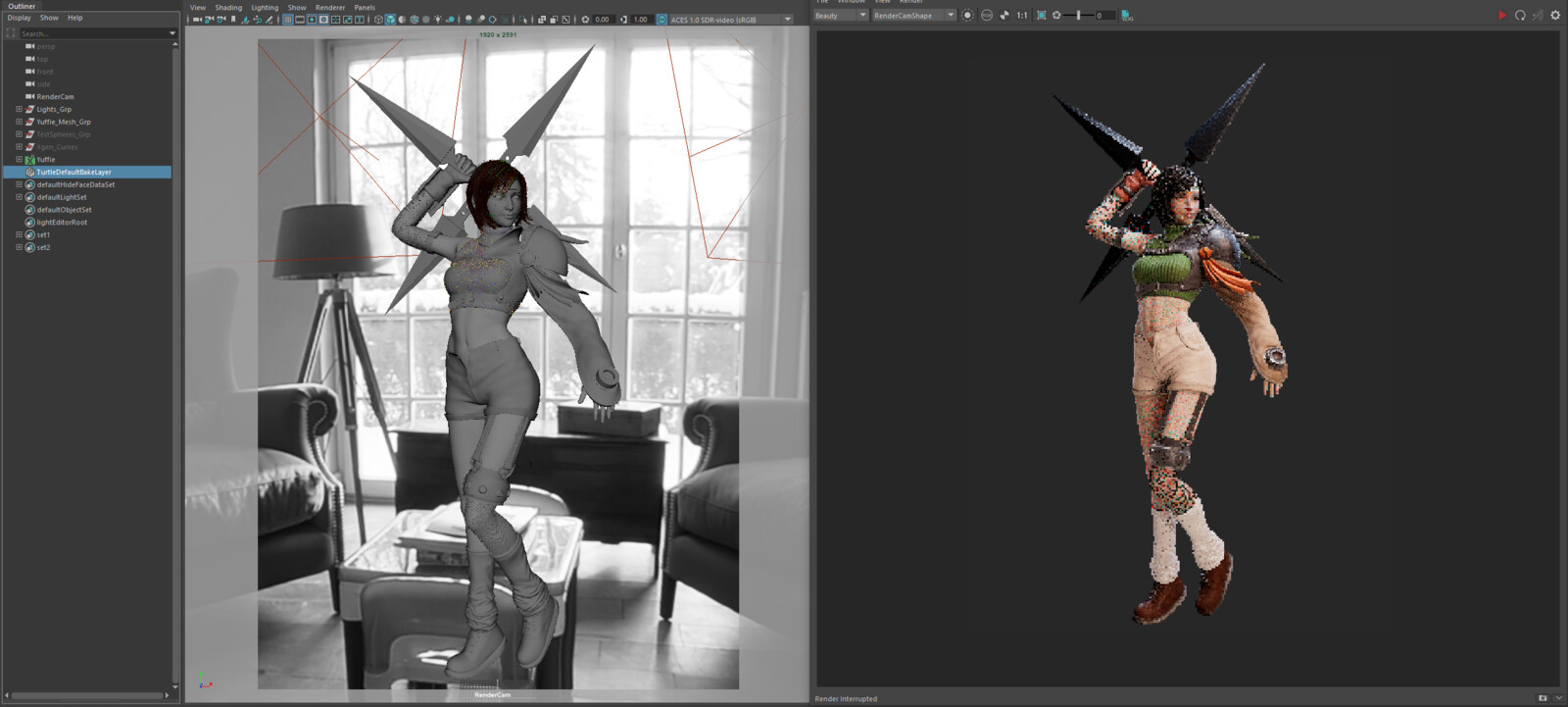Click the Textured display icon
1568x707 pixels.
(x=426, y=20)
